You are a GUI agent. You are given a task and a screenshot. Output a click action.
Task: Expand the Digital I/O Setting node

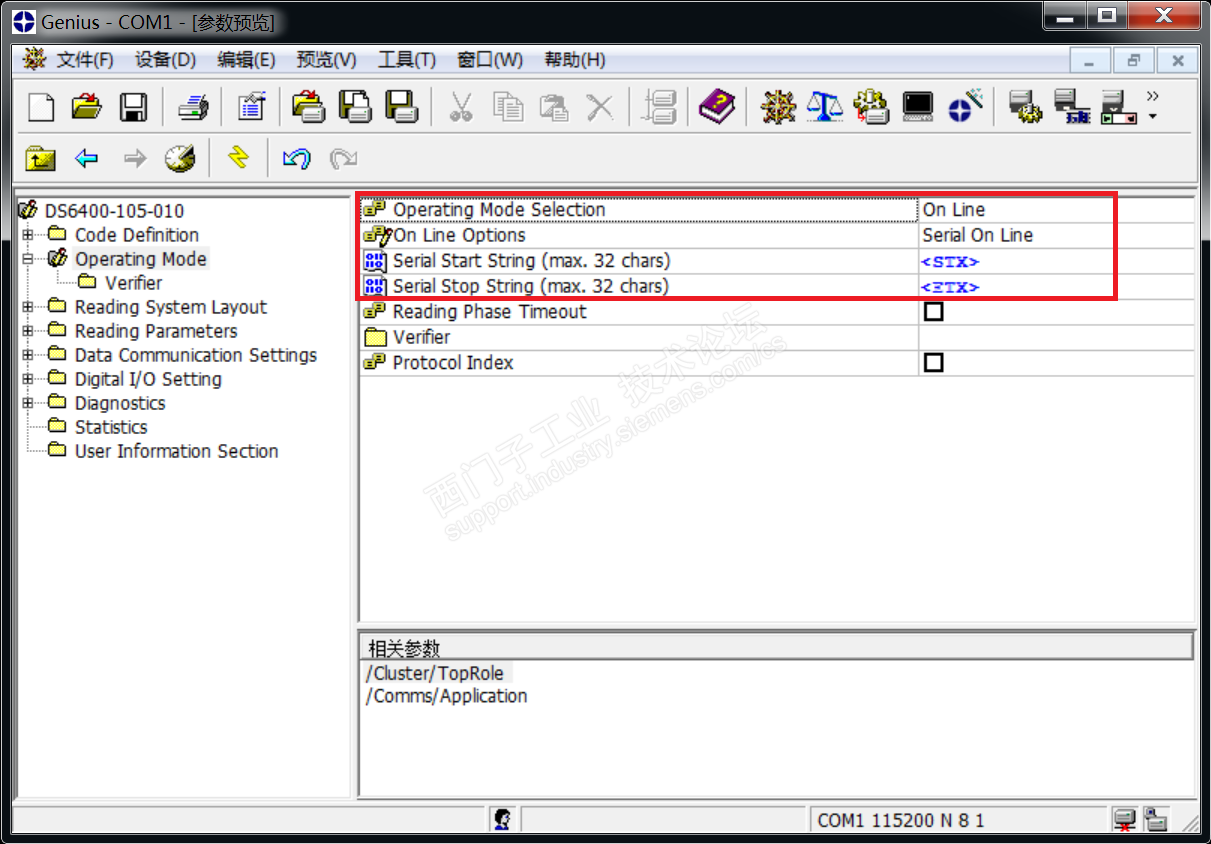click(28, 379)
